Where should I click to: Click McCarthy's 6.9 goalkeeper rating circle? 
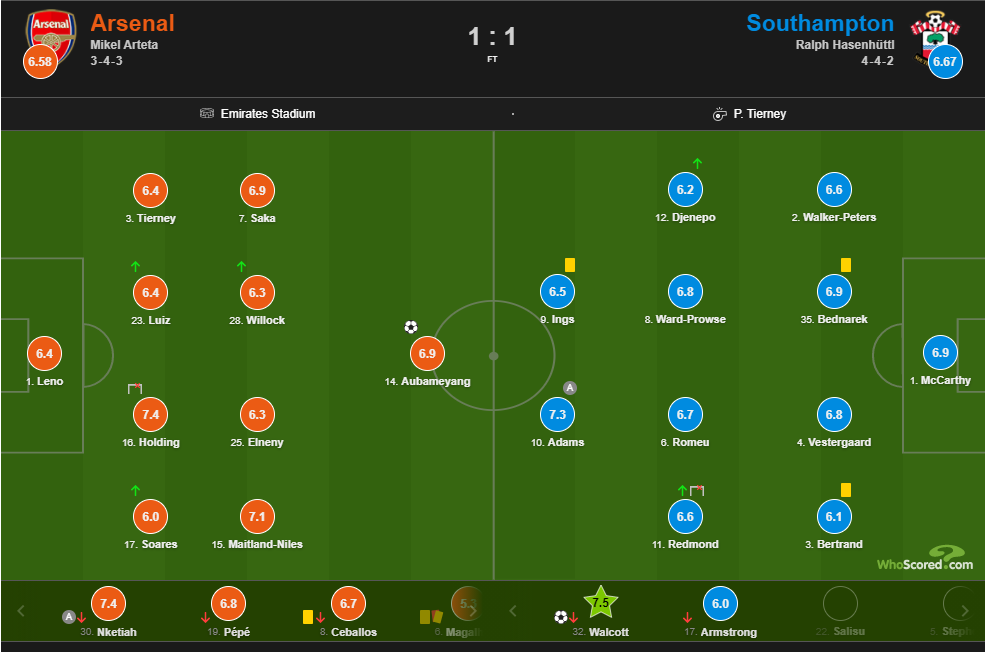point(940,353)
